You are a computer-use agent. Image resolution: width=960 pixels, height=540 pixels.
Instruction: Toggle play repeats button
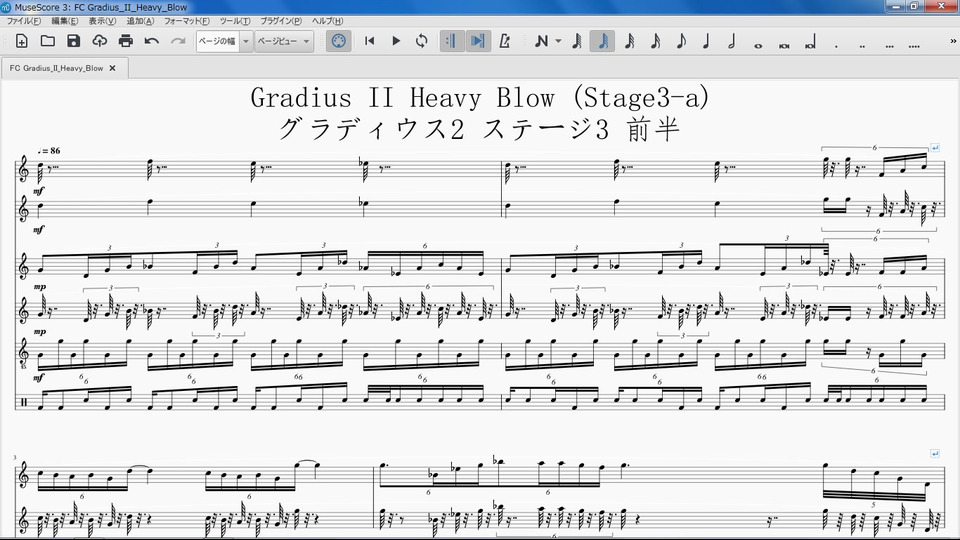452,41
